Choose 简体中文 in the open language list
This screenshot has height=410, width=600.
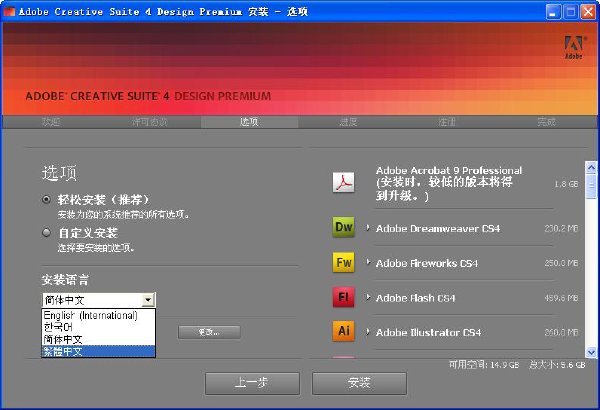tap(98, 339)
